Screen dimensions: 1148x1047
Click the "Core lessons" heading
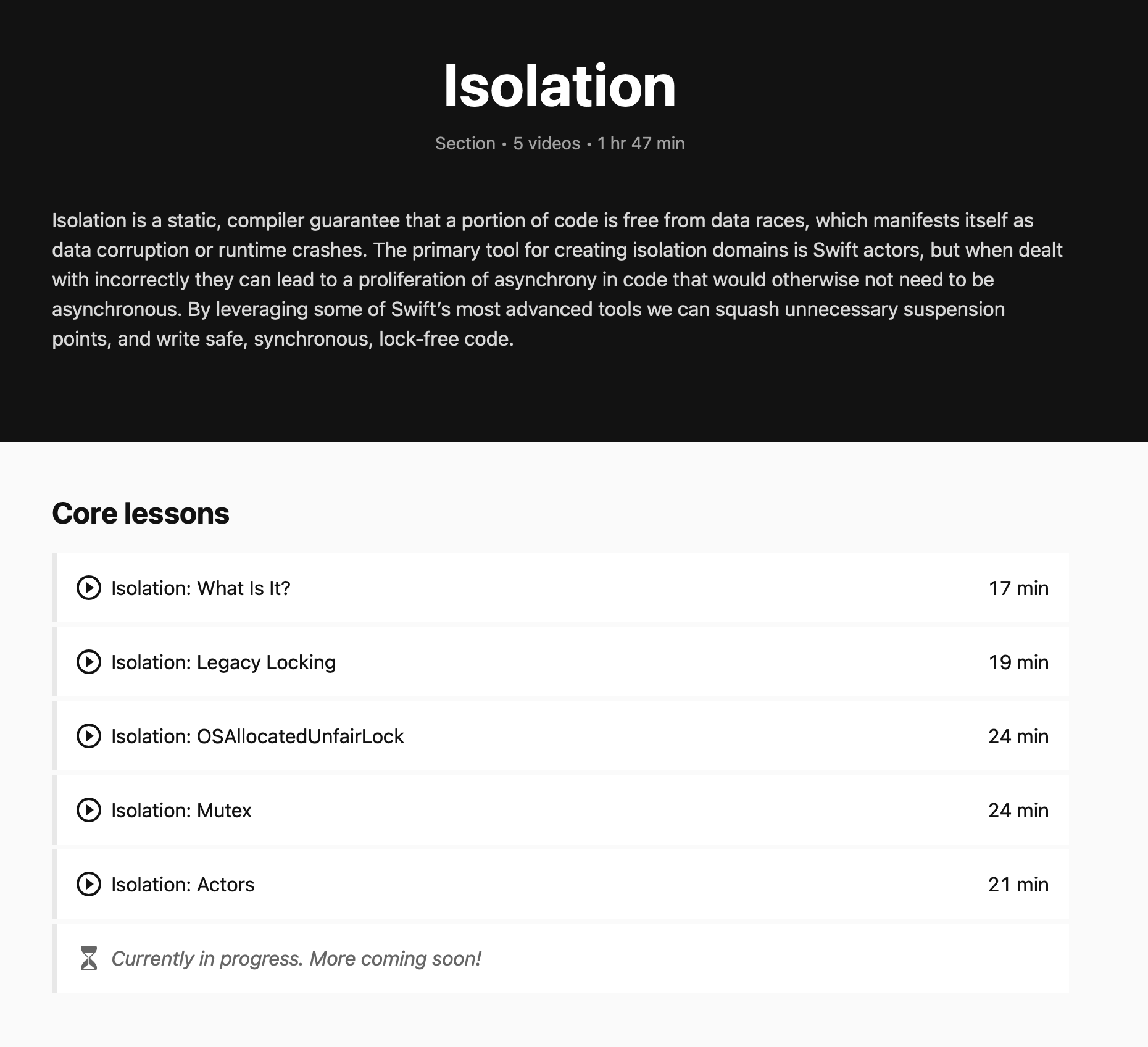point(141,514)
